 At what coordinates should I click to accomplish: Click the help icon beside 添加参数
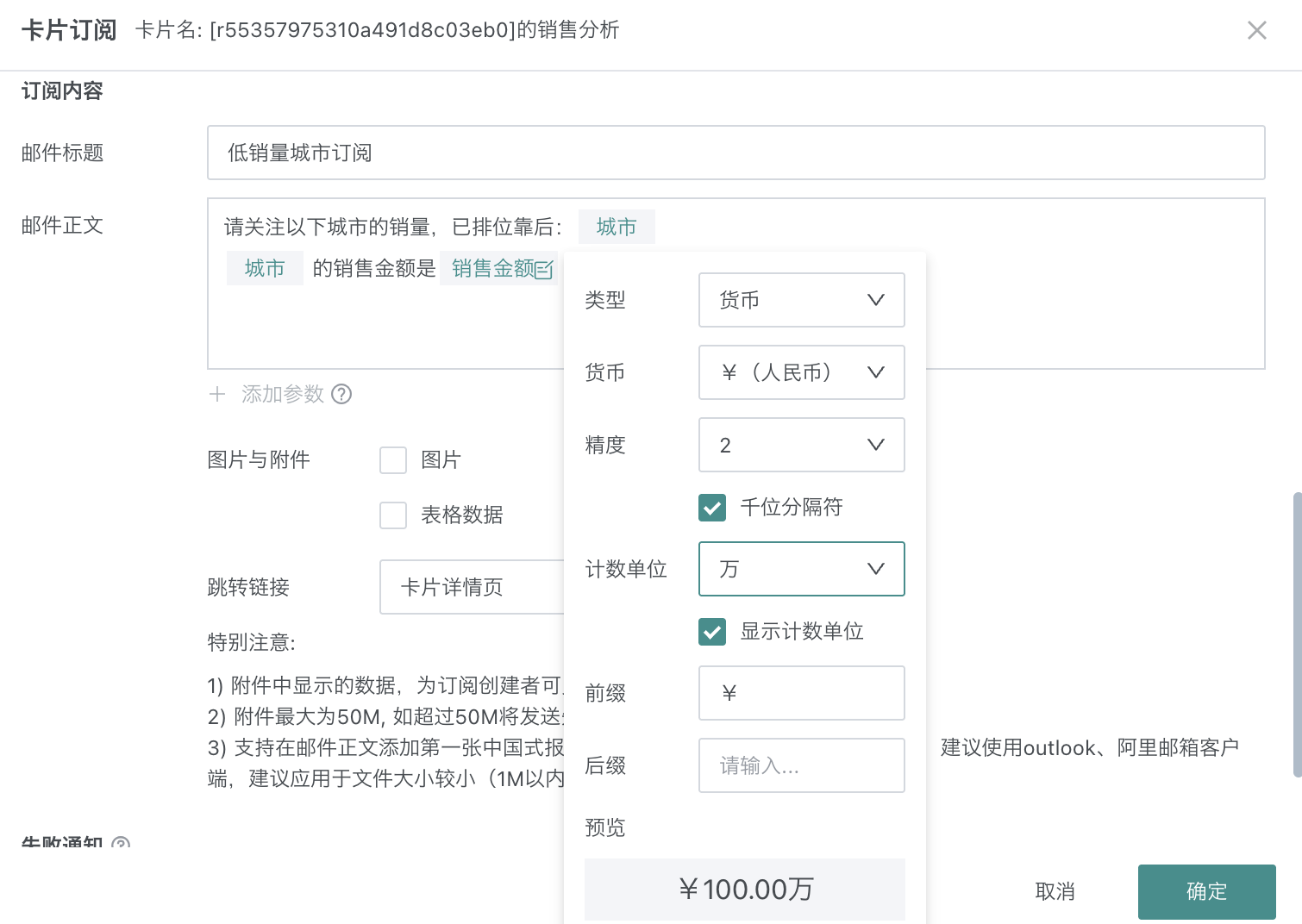[x=342, y=394]
